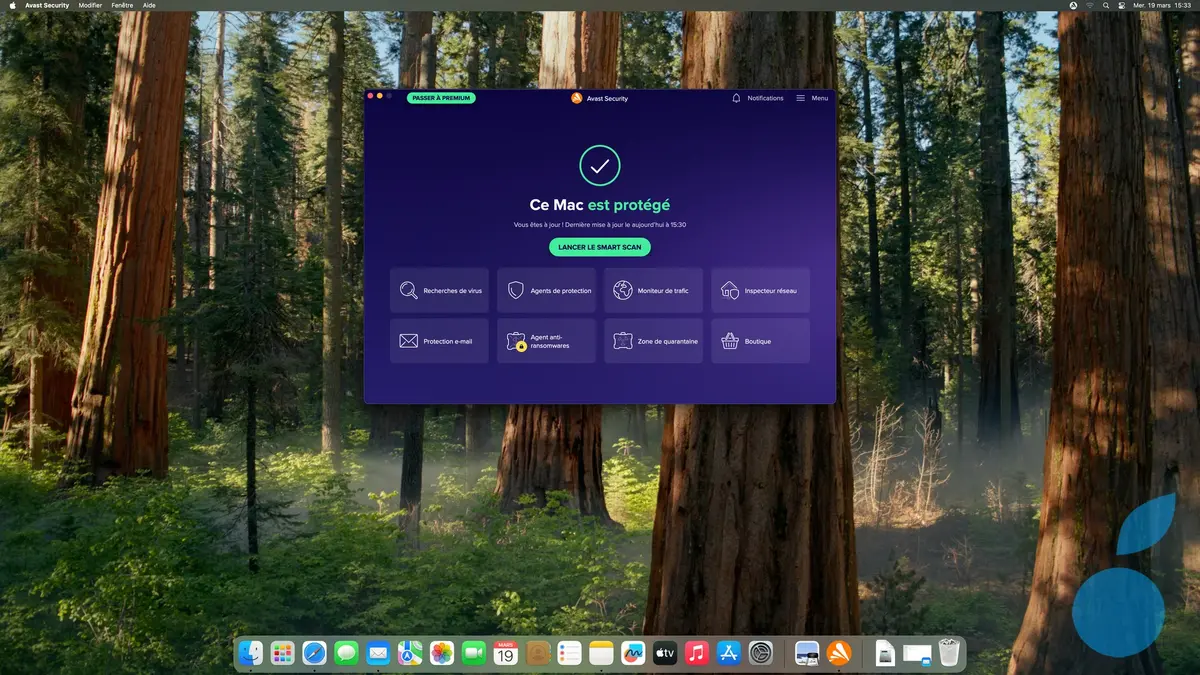Viewport: 1200px width, 675px height.
Task: Open Spotlight search in the menu bar
Action: pyautogui.click(x=1106, y=5)
